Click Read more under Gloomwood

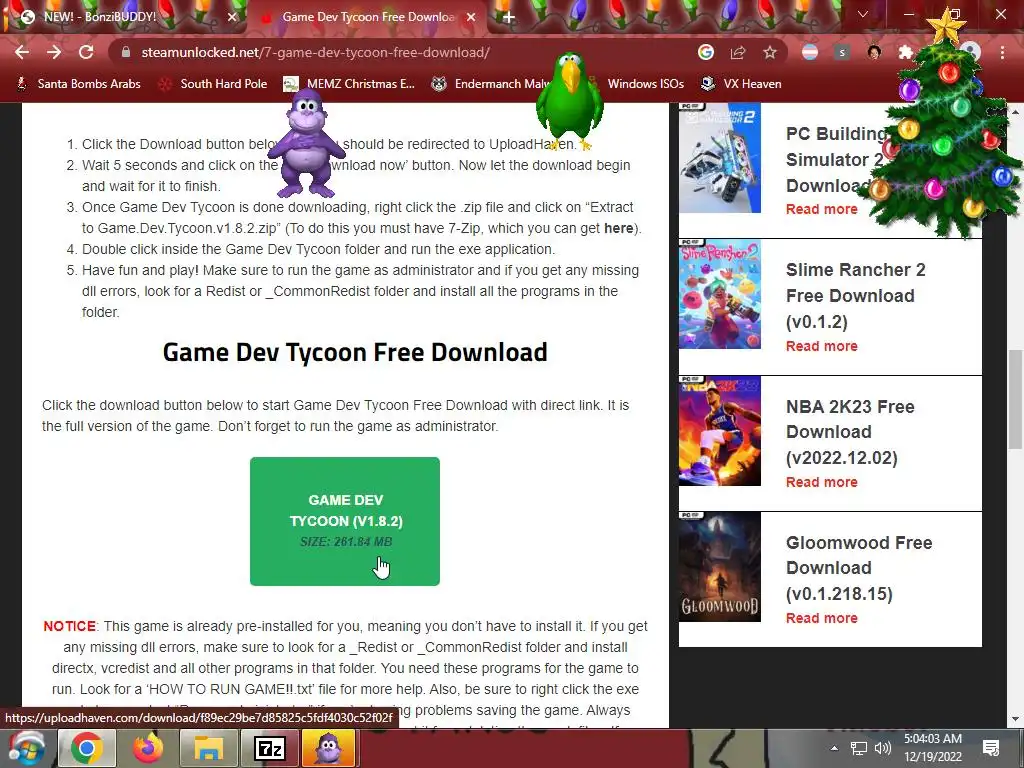822,618
